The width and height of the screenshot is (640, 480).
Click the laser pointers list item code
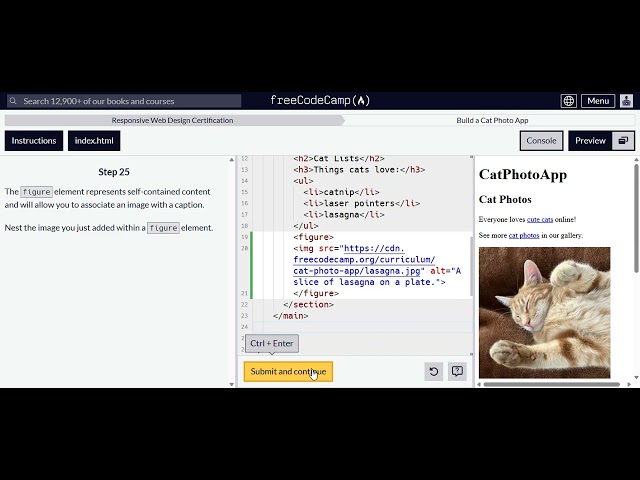point(361,203)
